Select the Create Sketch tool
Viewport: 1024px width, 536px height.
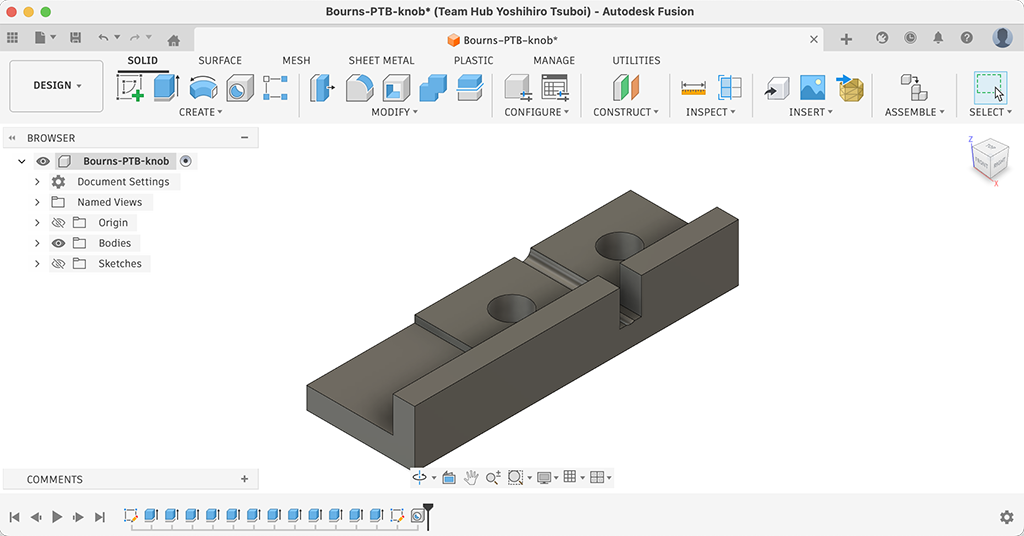[x=130, y=87]
